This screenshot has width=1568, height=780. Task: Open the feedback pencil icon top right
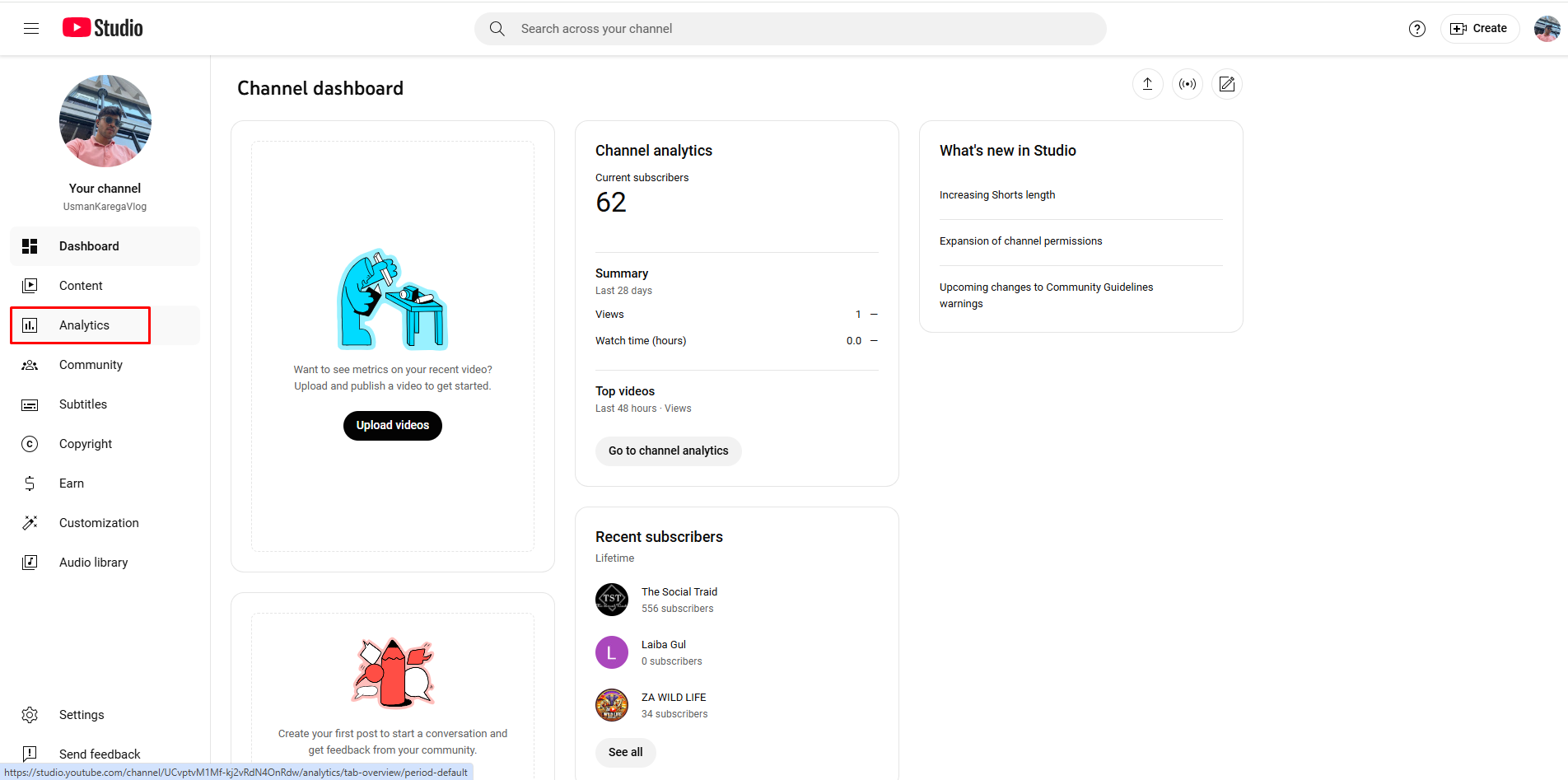tap(1226, 83)
